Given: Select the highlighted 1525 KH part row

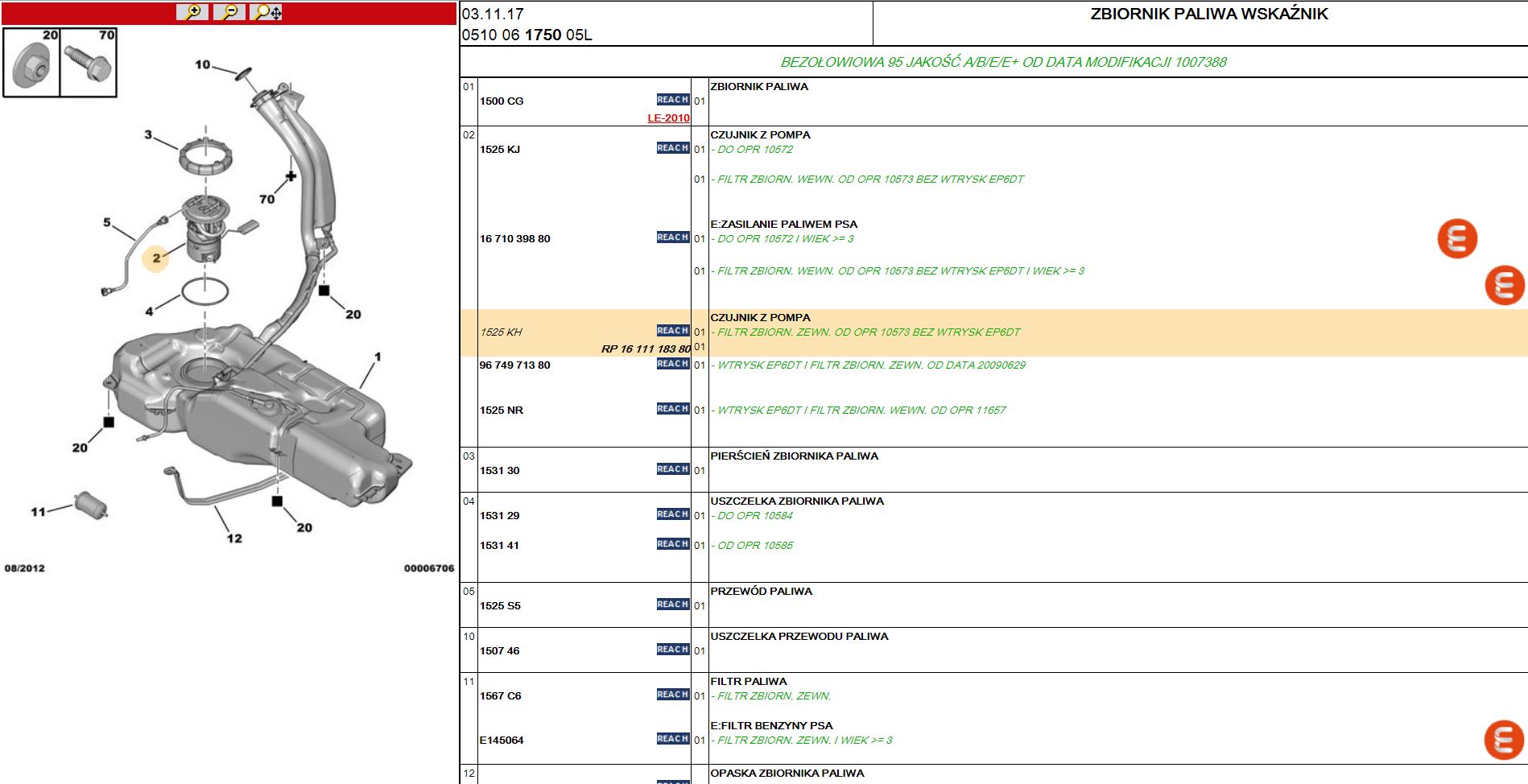Looking at the screenshot, I should point(993,332).
